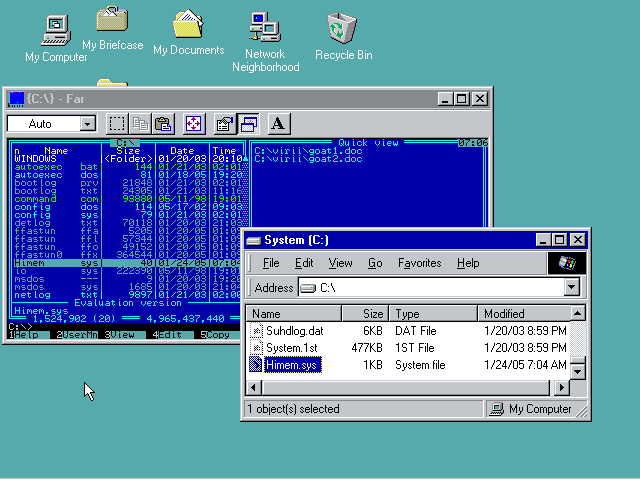Sort files by the Modified column header
Viewport: 640px width, 480px height.
click(x=524, y=313)
